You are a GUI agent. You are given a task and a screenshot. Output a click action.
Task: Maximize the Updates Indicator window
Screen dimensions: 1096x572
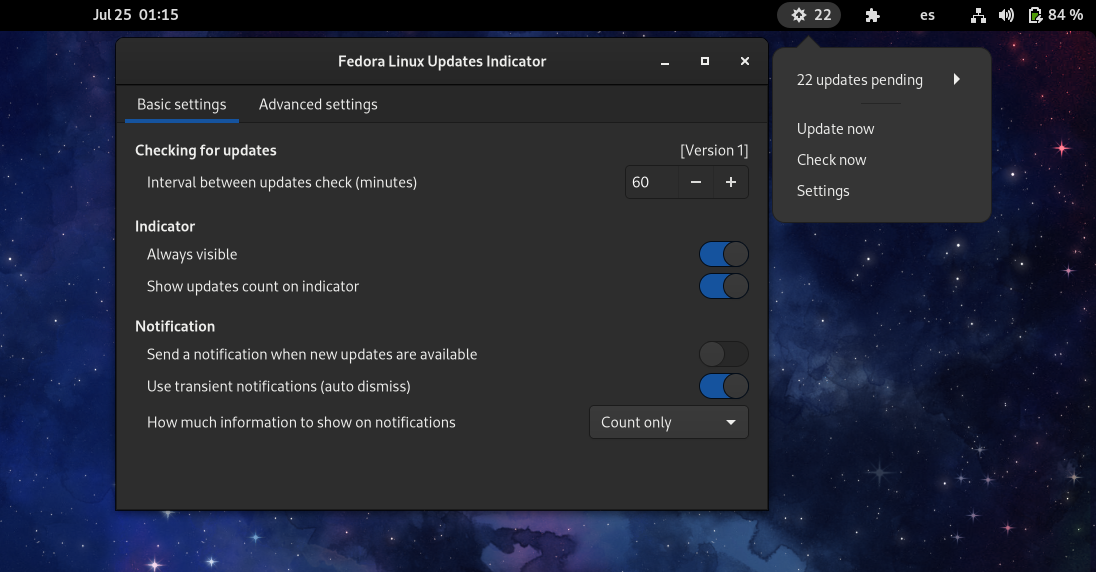click(705, 62)
